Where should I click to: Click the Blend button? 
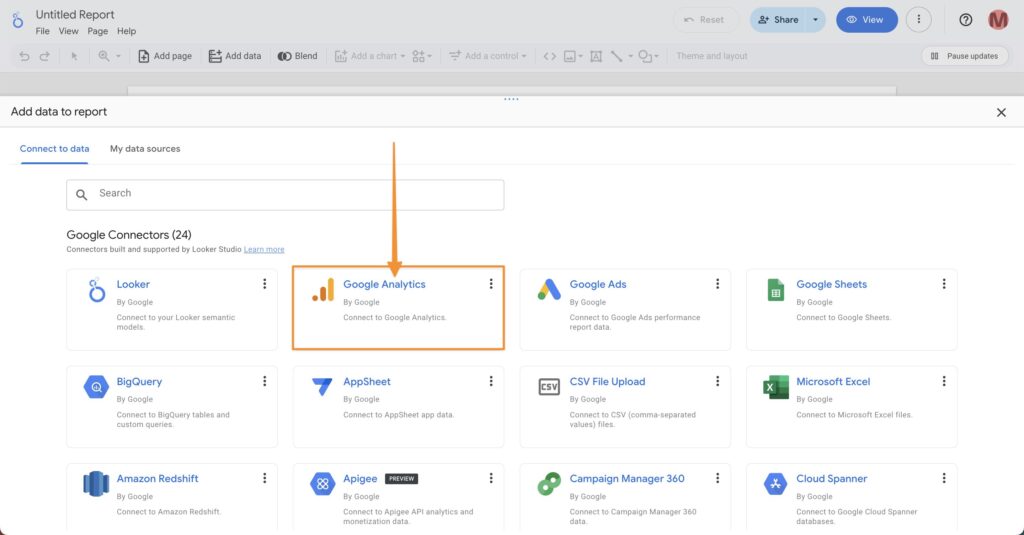coord(298,56)
